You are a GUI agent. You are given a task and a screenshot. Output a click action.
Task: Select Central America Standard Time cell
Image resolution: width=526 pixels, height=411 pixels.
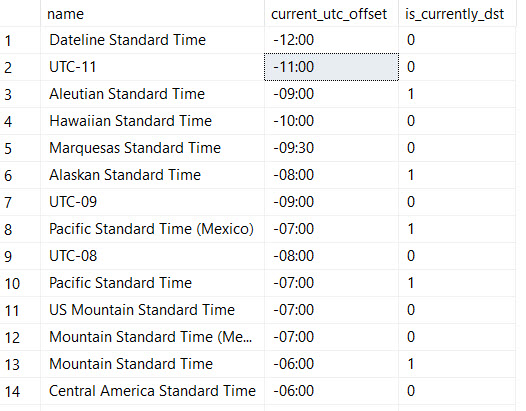click(152, 391)
